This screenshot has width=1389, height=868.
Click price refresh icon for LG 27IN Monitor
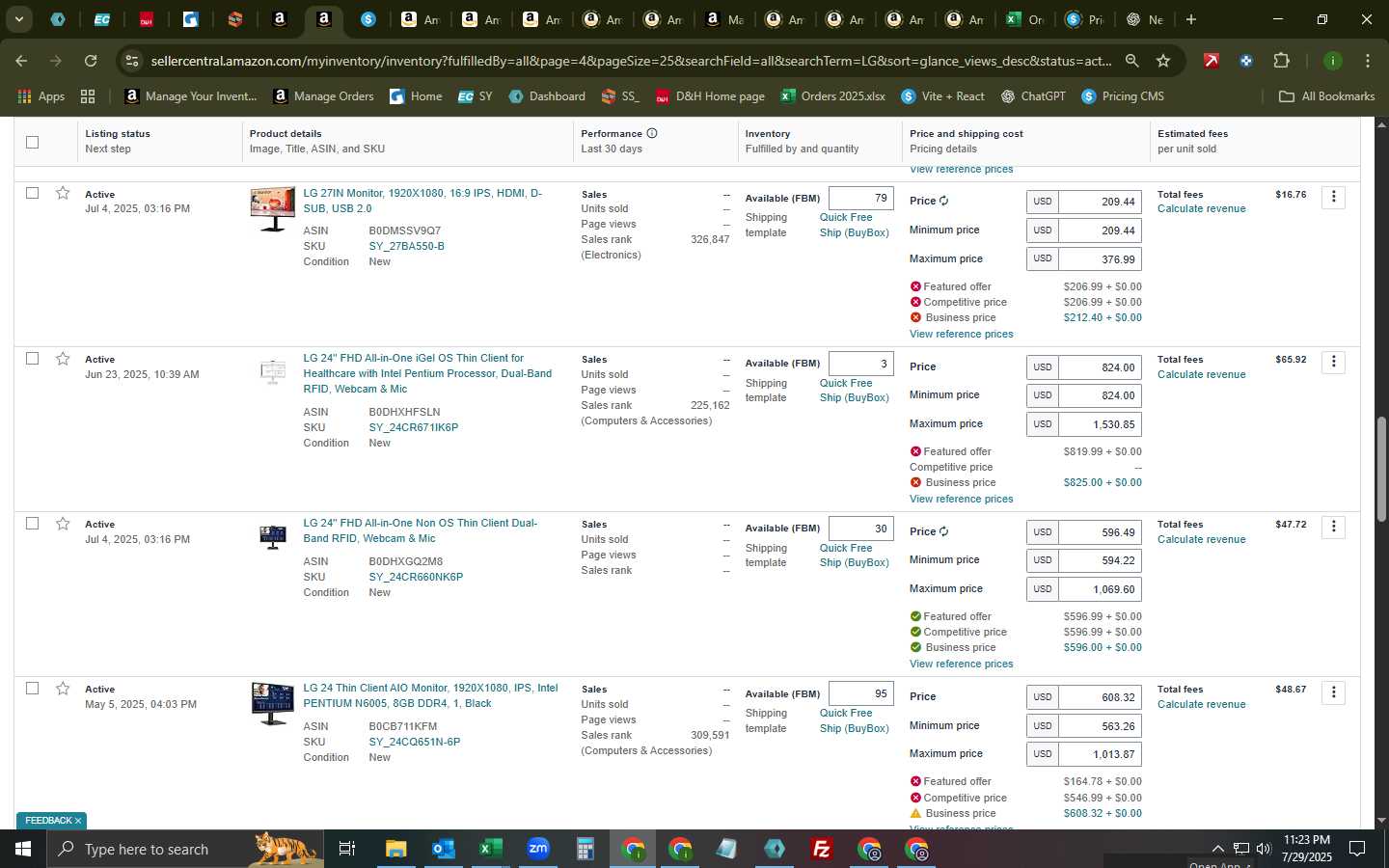tap(943, 201)
